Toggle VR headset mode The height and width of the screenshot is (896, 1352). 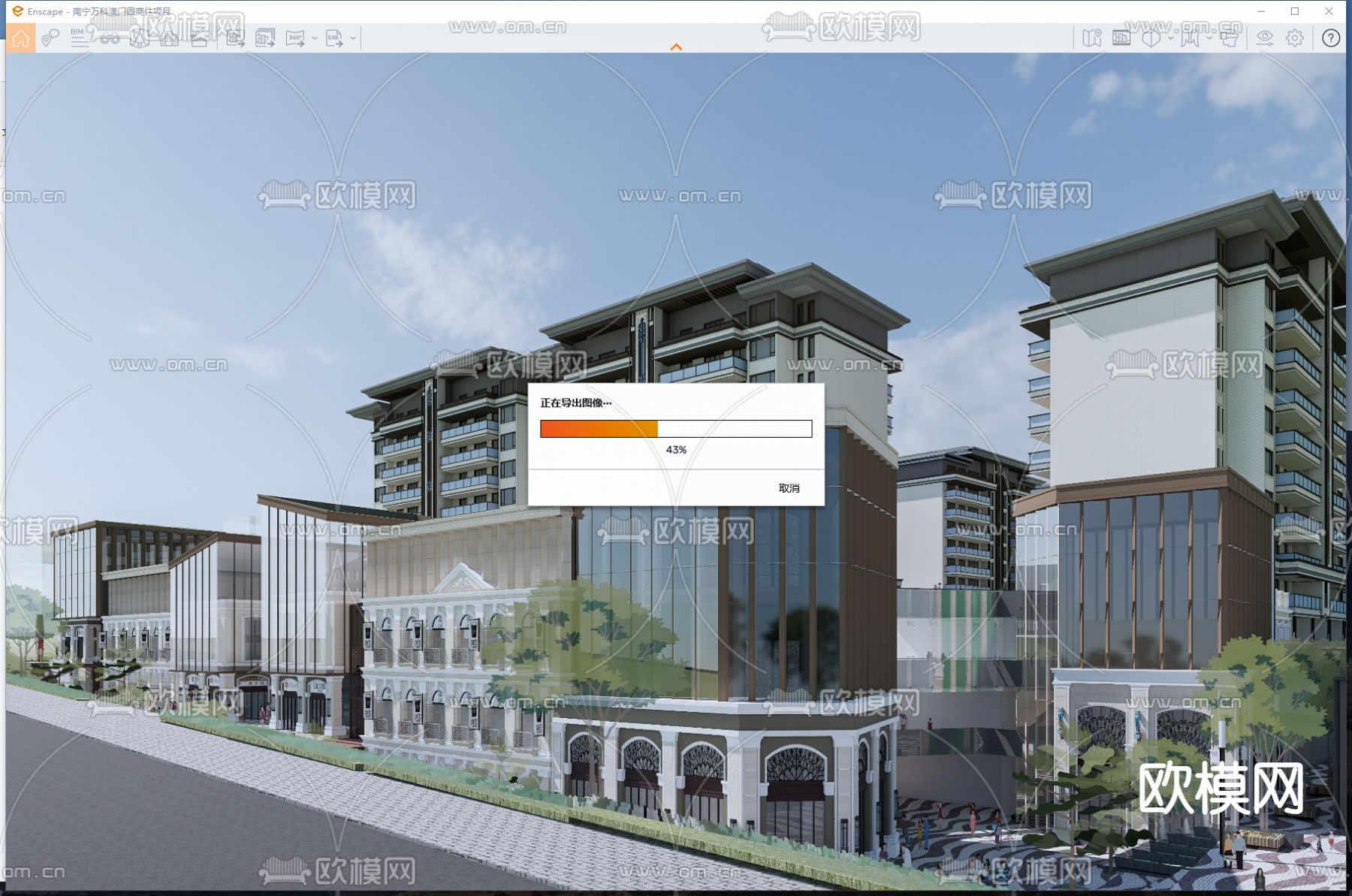click(x=1230, y=39)
